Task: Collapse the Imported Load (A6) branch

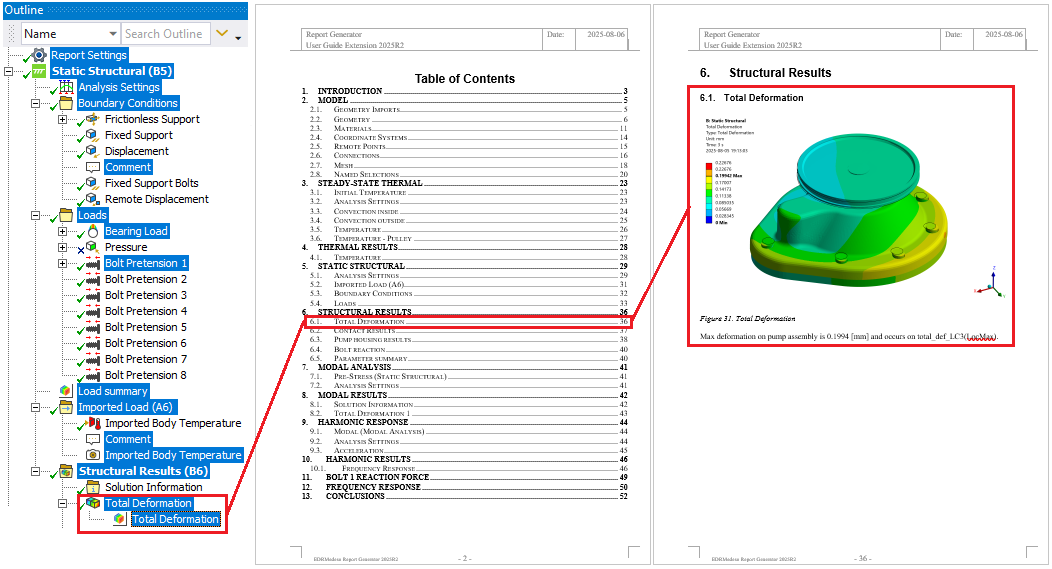Action: click(35, 407)
